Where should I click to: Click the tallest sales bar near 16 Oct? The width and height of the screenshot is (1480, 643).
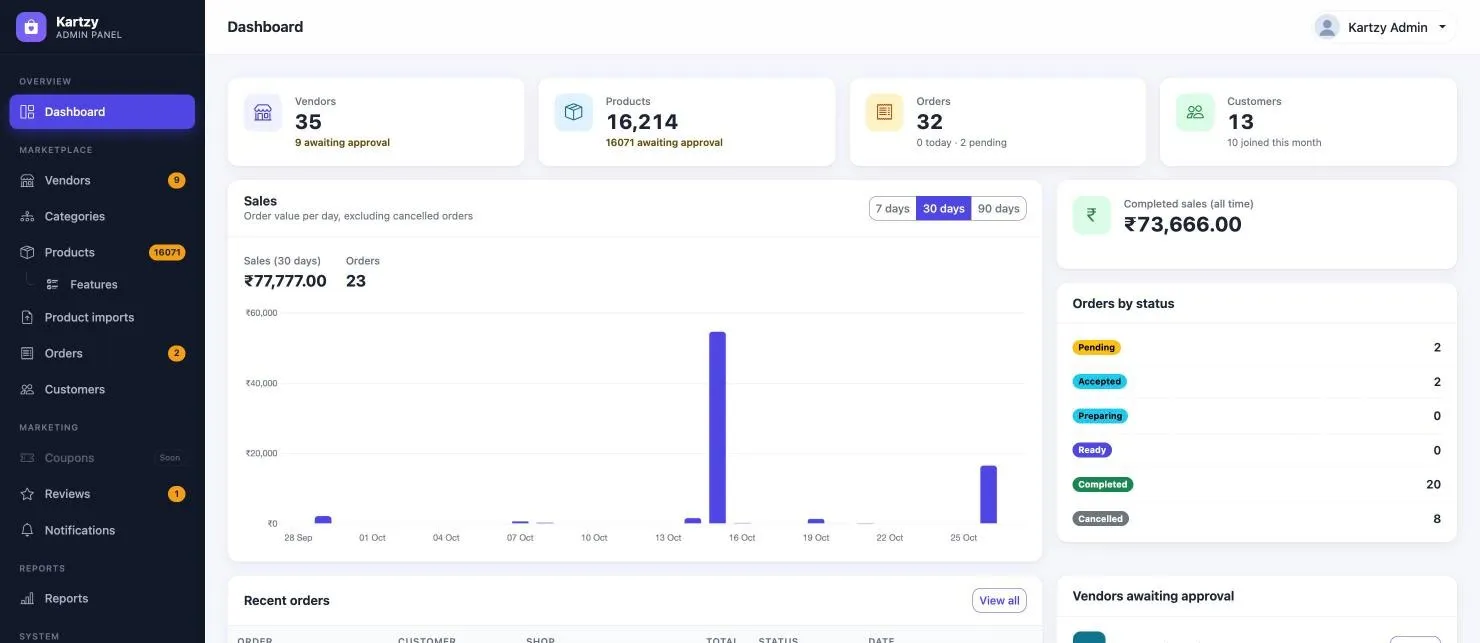[x=717, y=428]
